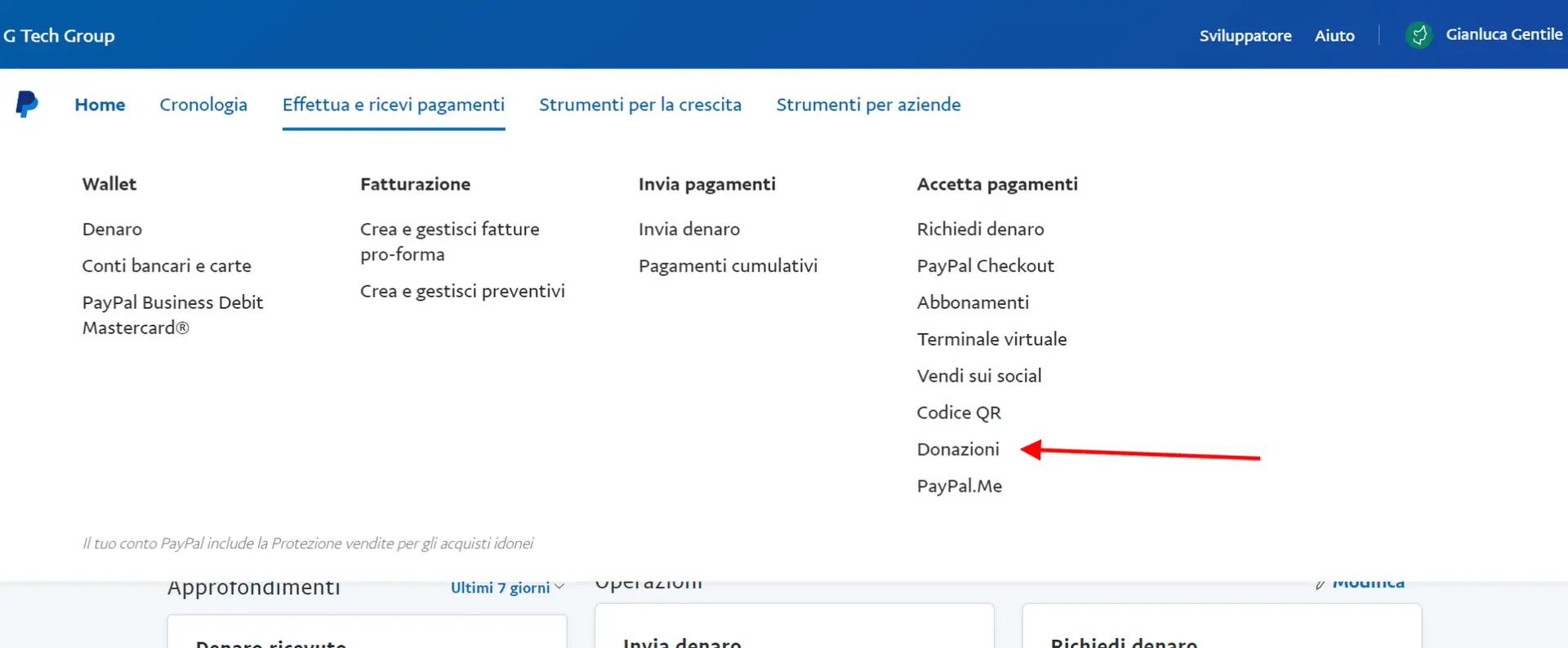This screenshot has width=1568, height=648.
Task: Open Conti bancari e carte
Action: click(x=167, y=266)
